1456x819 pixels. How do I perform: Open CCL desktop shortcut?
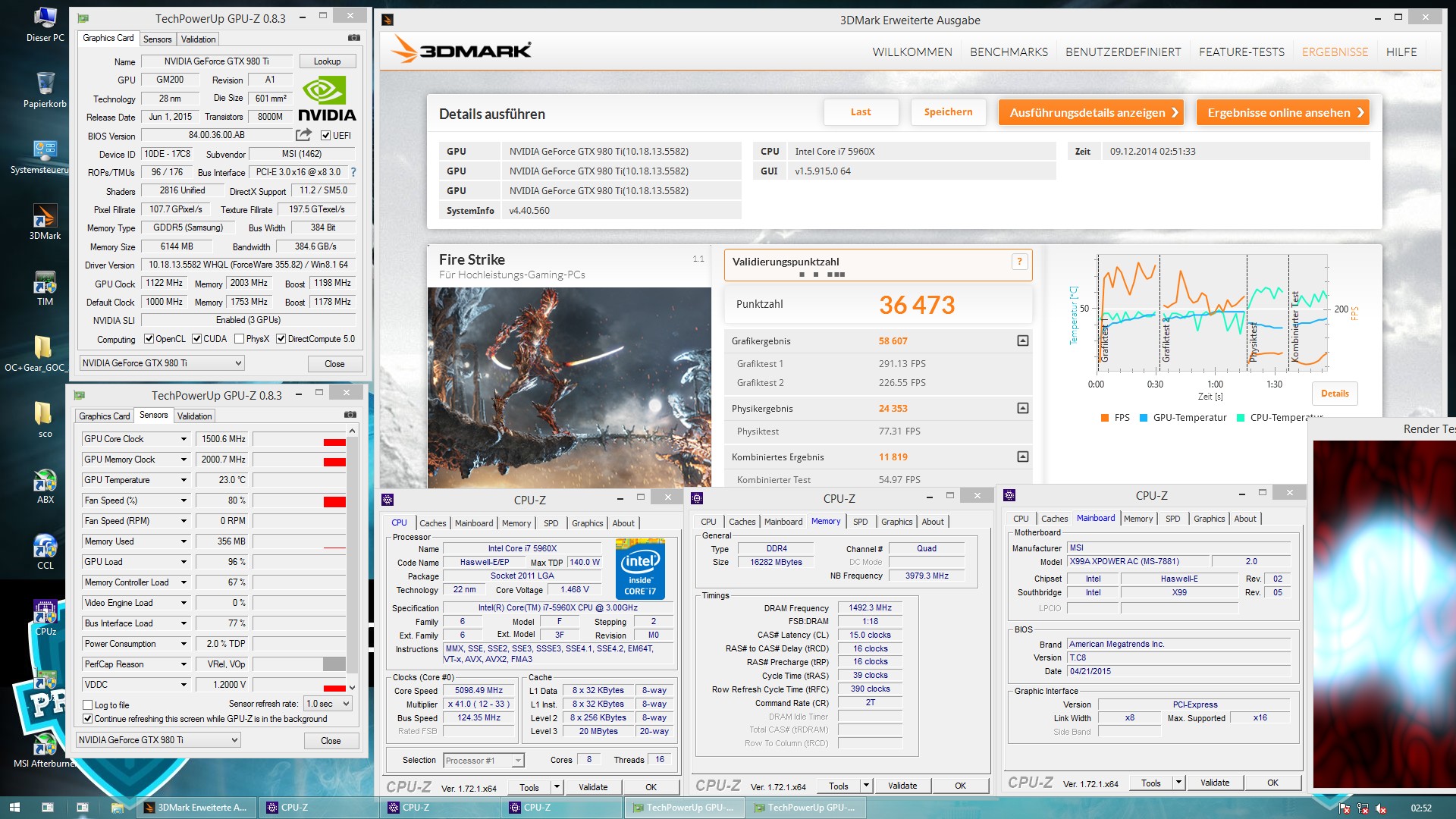tap(45, 552)
